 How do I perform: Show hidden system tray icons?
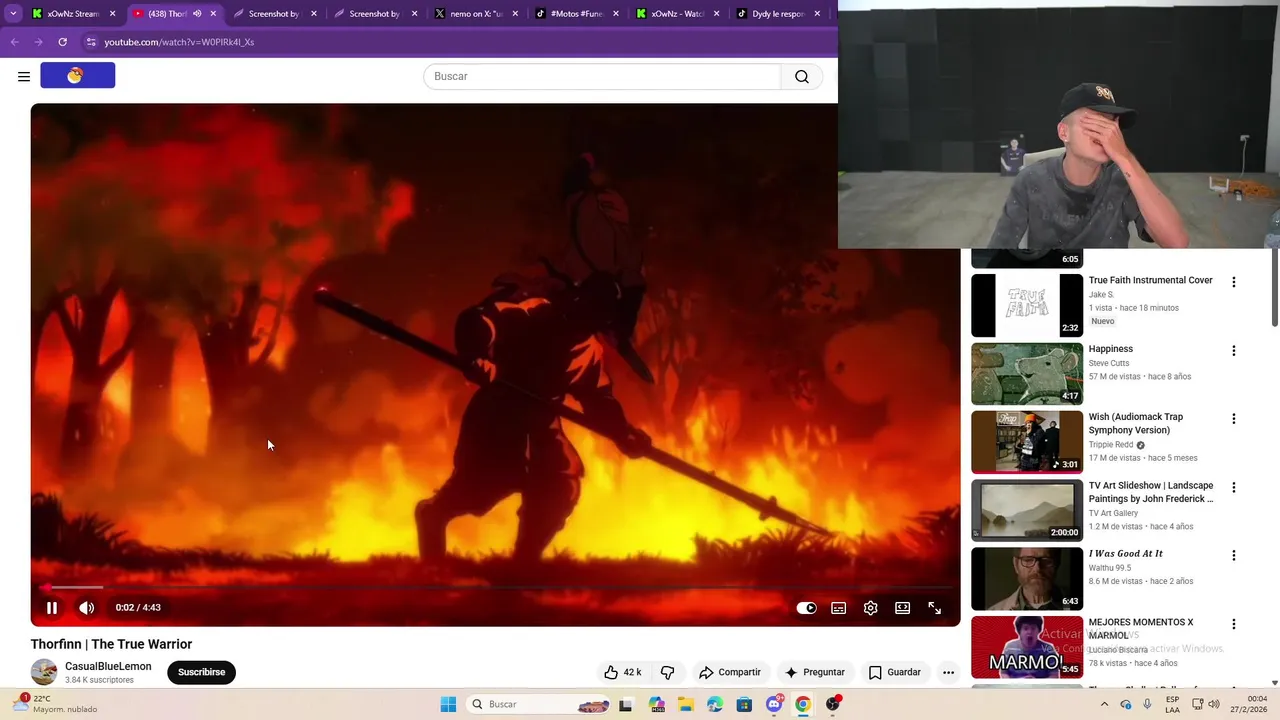tap(1104, 704)
